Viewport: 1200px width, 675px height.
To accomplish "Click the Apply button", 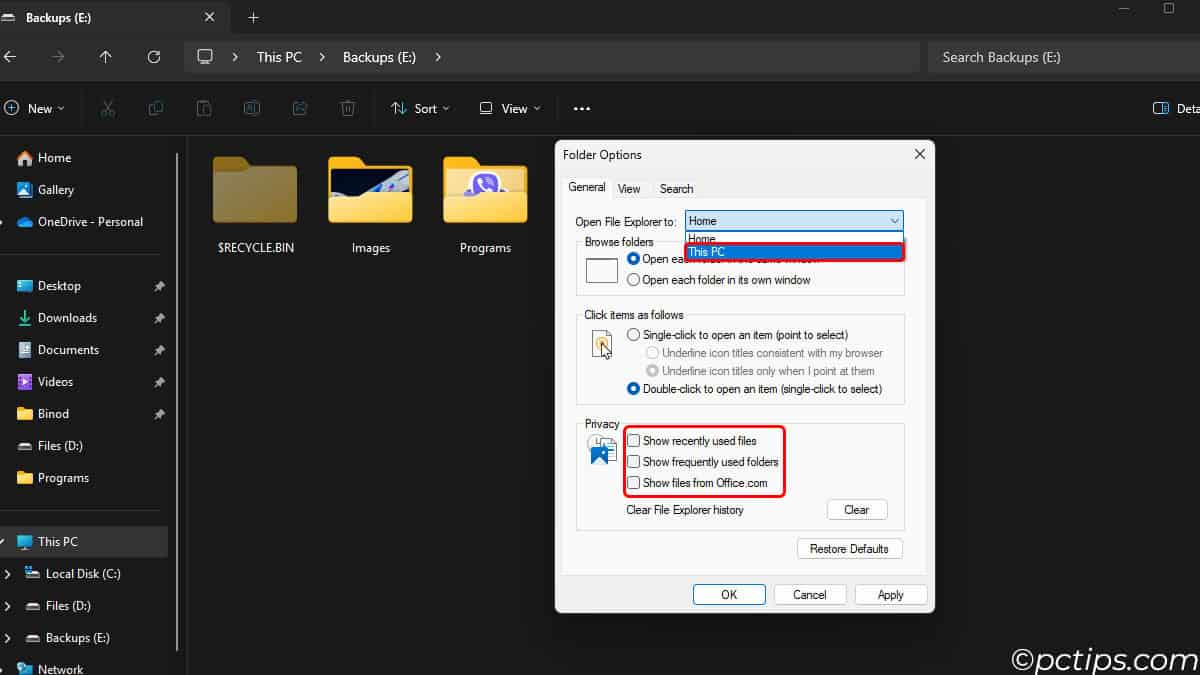I will point(890,595).
